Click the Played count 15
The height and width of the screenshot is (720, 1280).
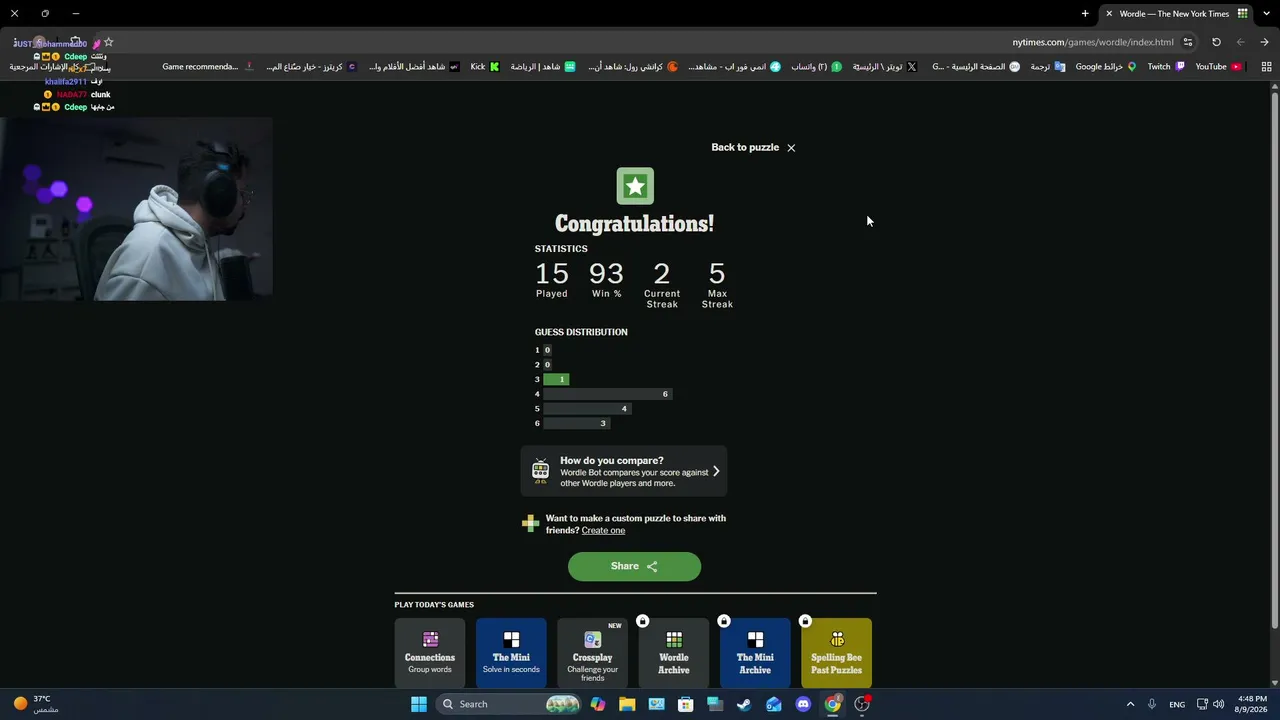coord(552,274)
